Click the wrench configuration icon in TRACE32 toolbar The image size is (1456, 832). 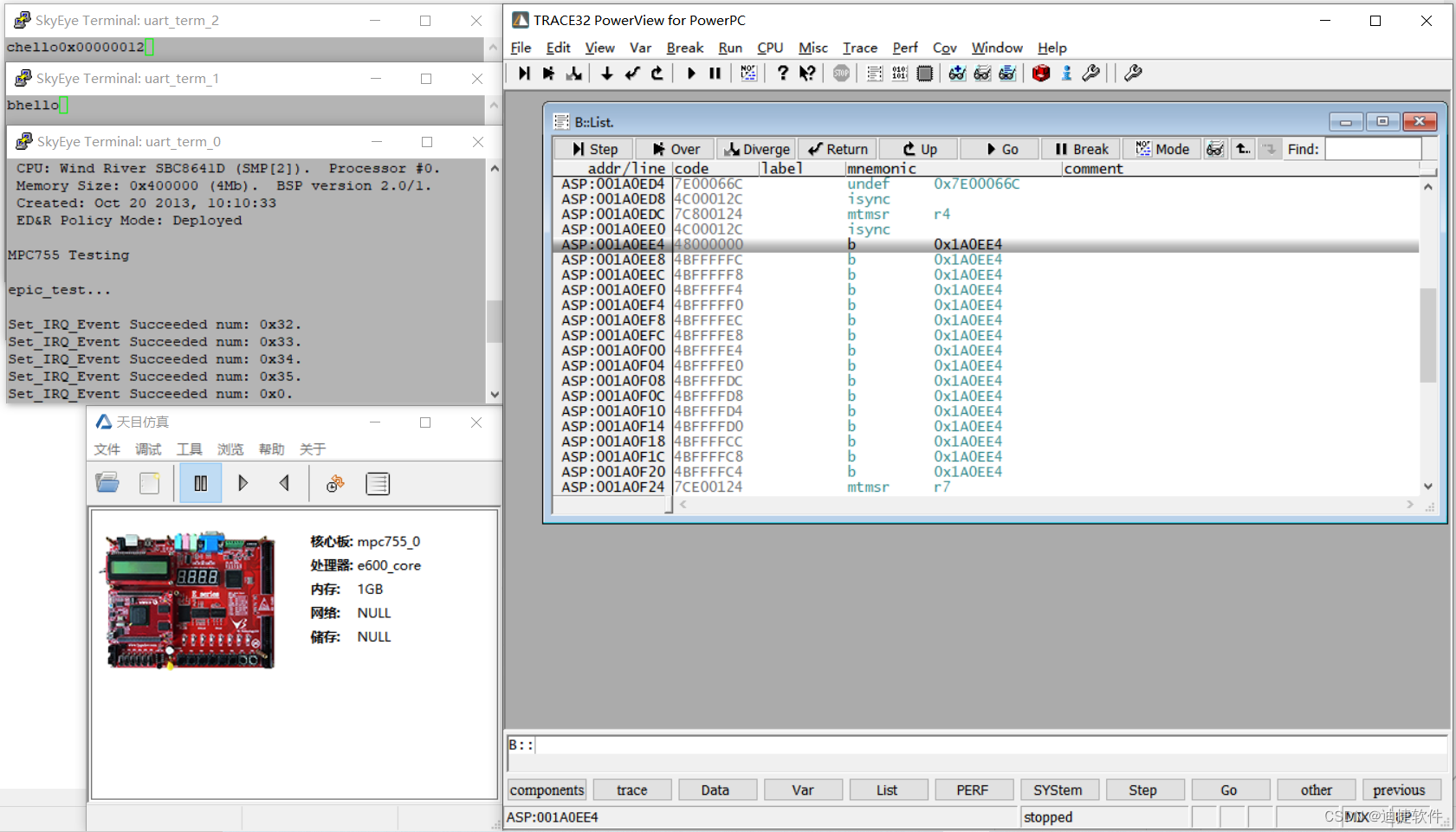(1090, 73)
